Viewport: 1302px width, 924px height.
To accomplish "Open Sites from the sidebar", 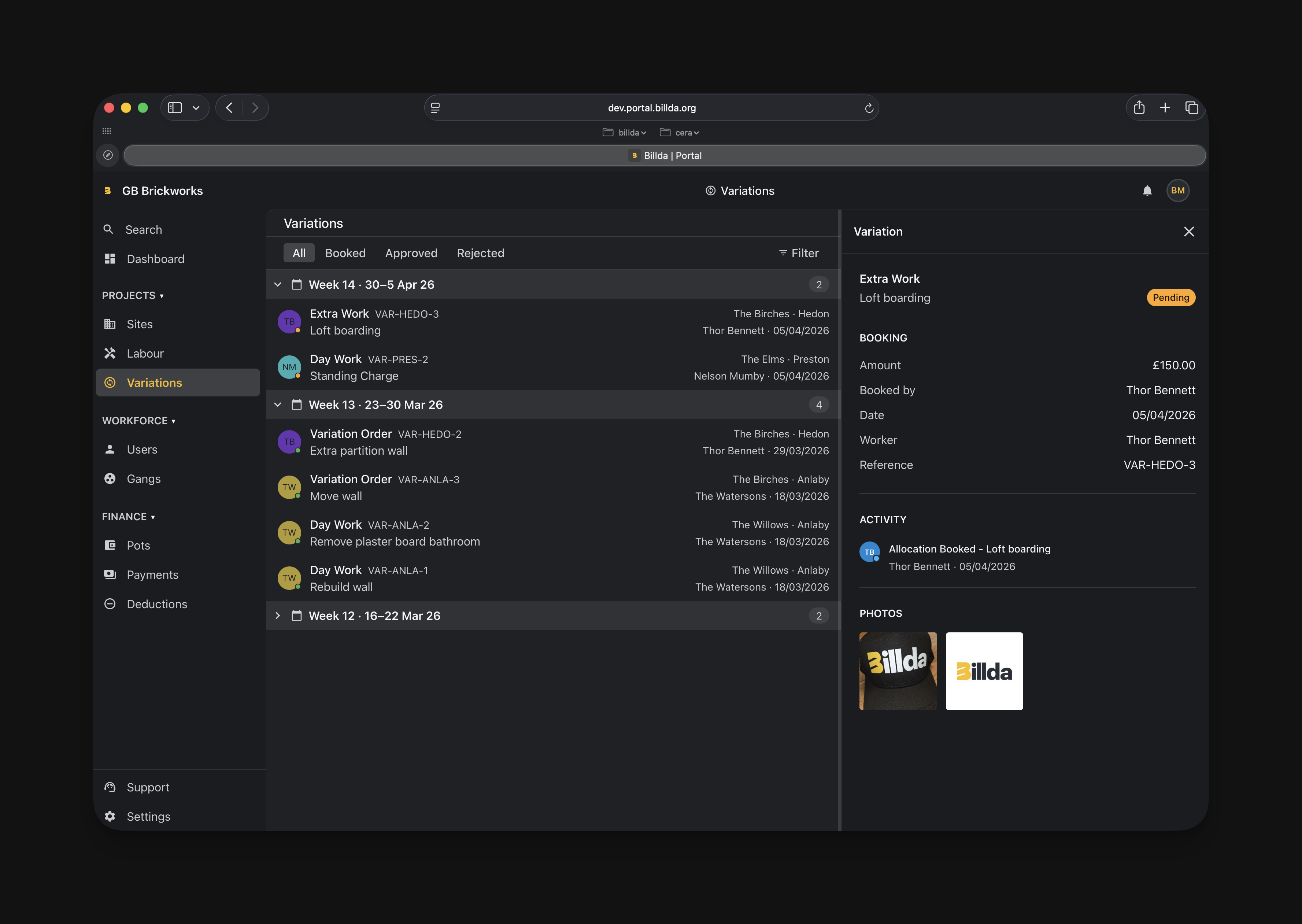I will click(139, 324).
